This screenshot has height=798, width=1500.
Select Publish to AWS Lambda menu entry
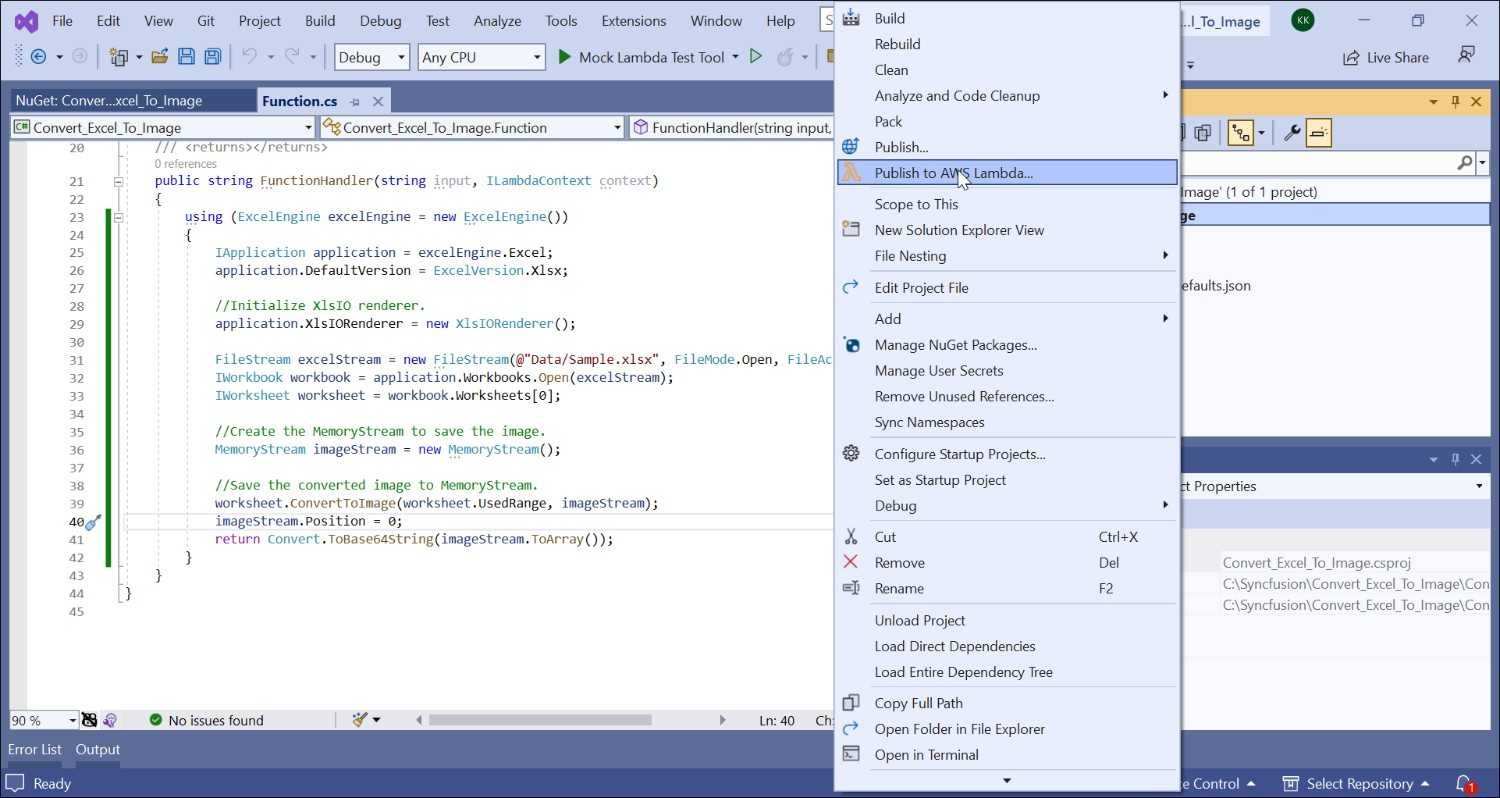click(x=953, y=173)
